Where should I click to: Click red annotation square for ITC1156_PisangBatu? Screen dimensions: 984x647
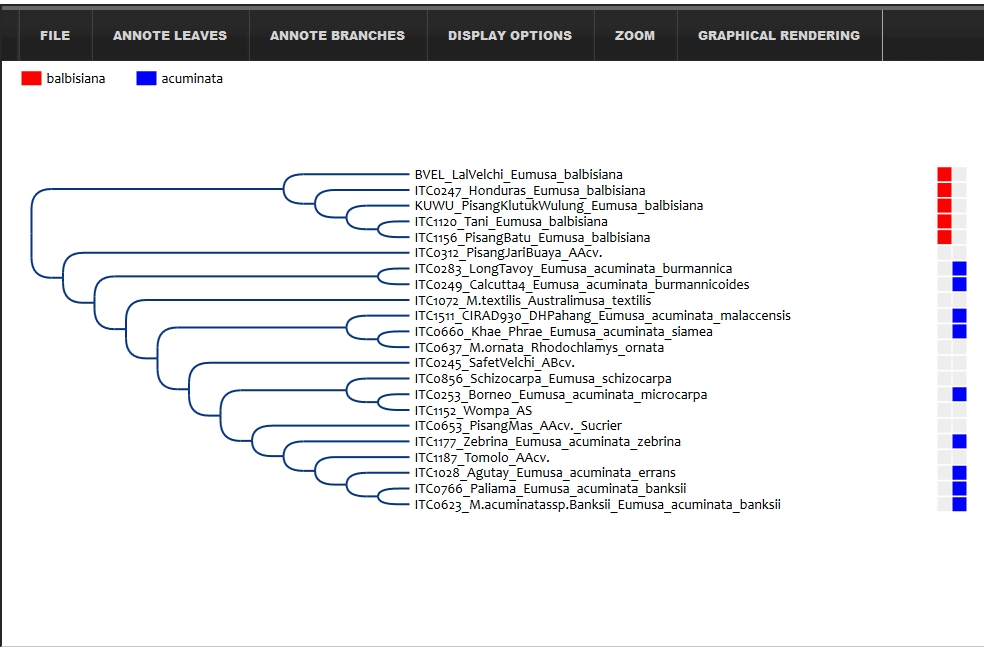944,237
